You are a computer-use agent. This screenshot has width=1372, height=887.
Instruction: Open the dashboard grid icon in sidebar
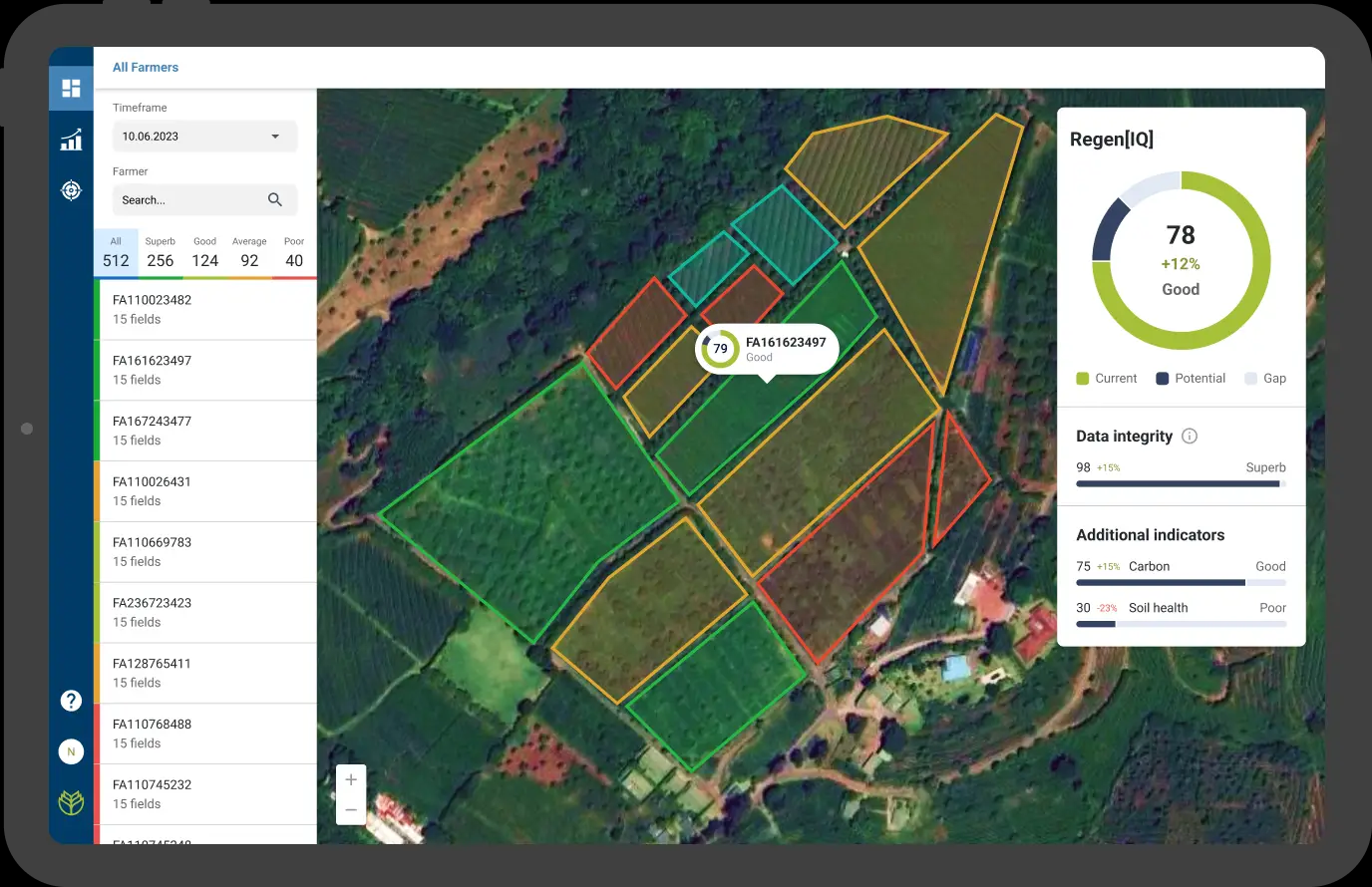[71, 89]
